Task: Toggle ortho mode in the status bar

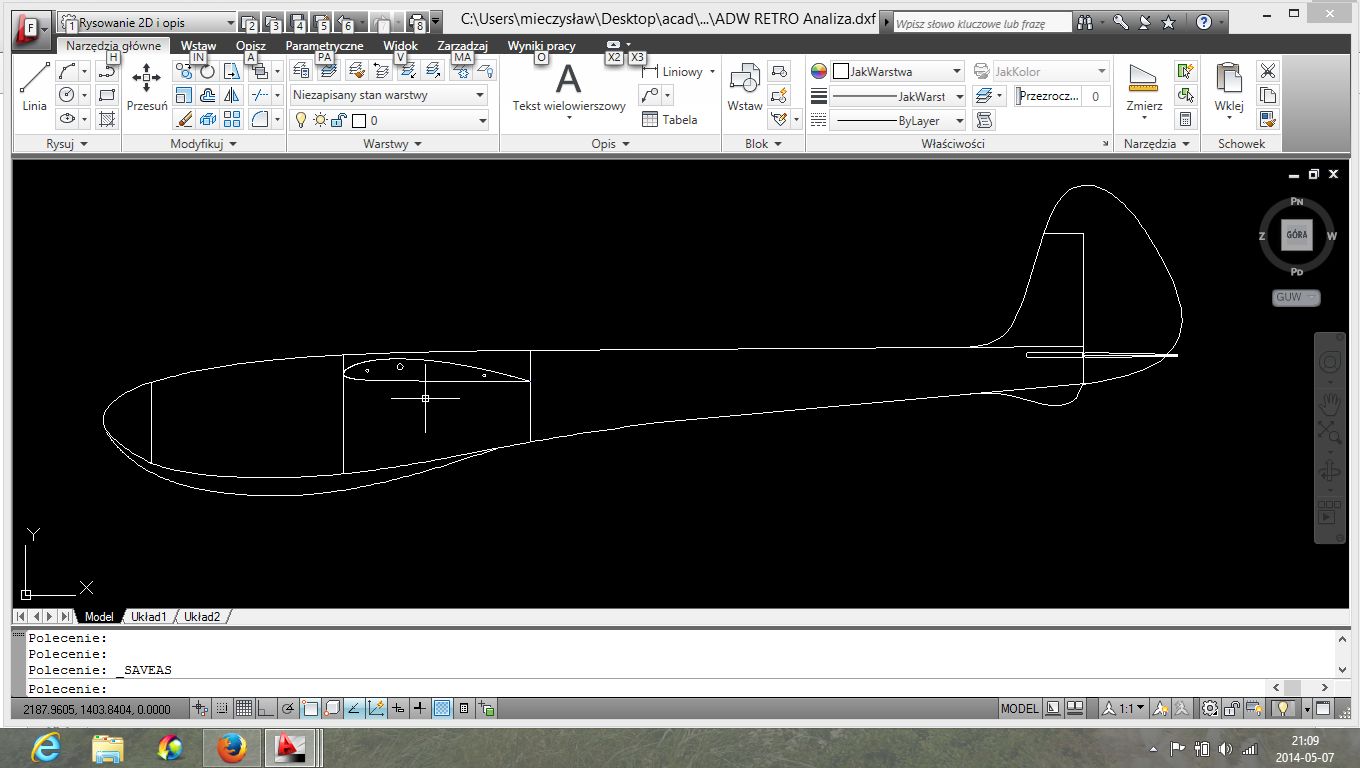Action: click(265, 709)
